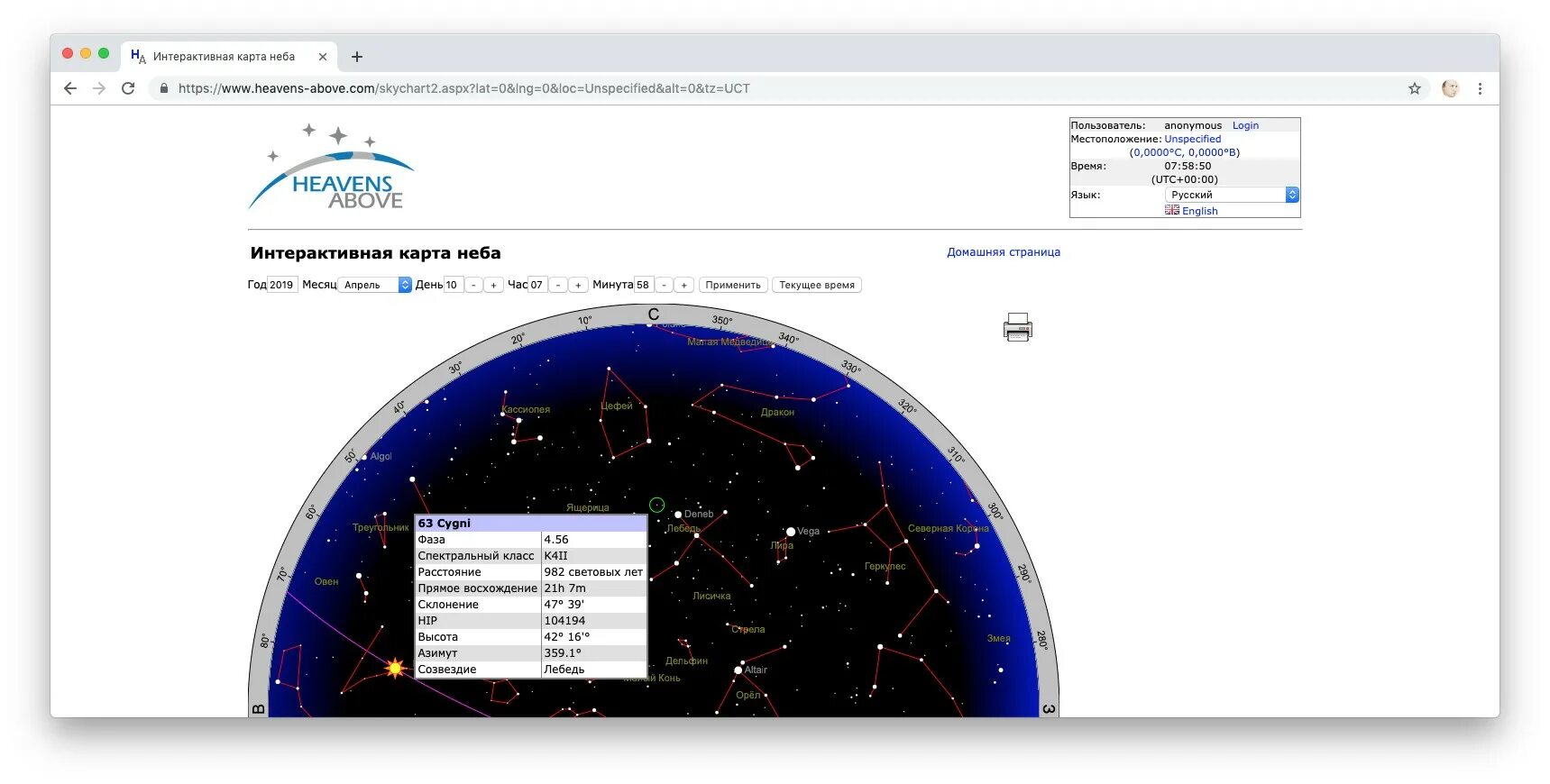The height and width of the screenshot is (784, 1550).
Task: Click the Algol star label
Action: 381,456
